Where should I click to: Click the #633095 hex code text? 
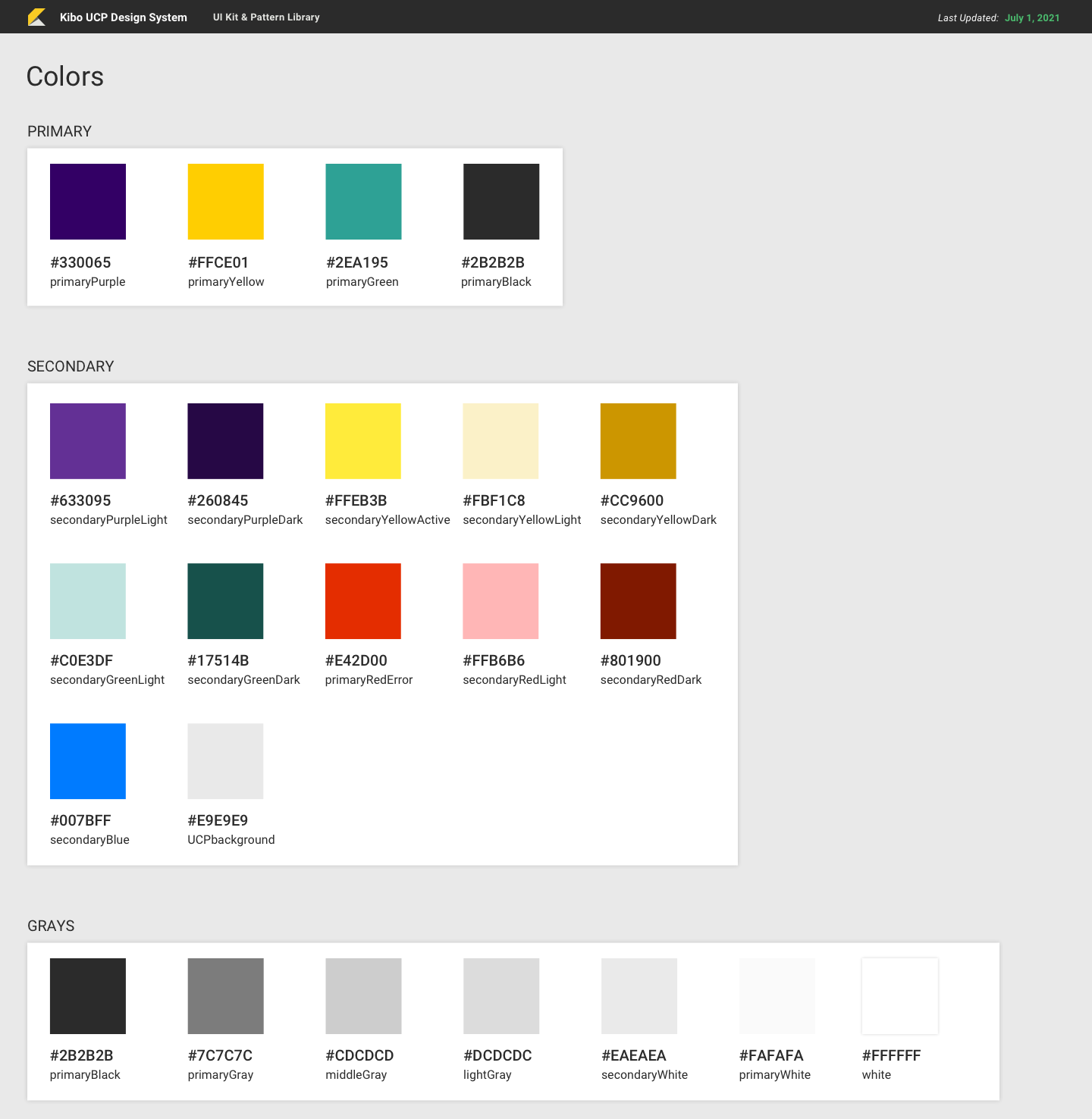coord(80,500)
